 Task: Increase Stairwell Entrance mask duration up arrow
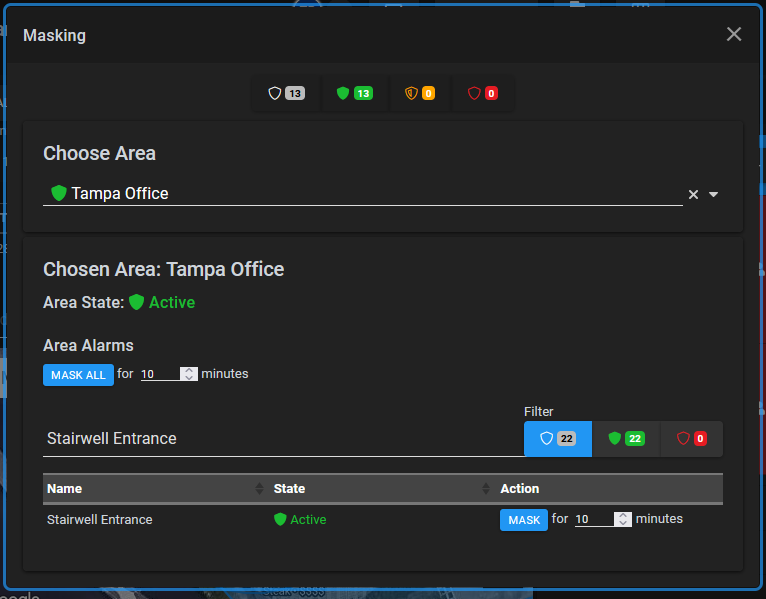623,515
